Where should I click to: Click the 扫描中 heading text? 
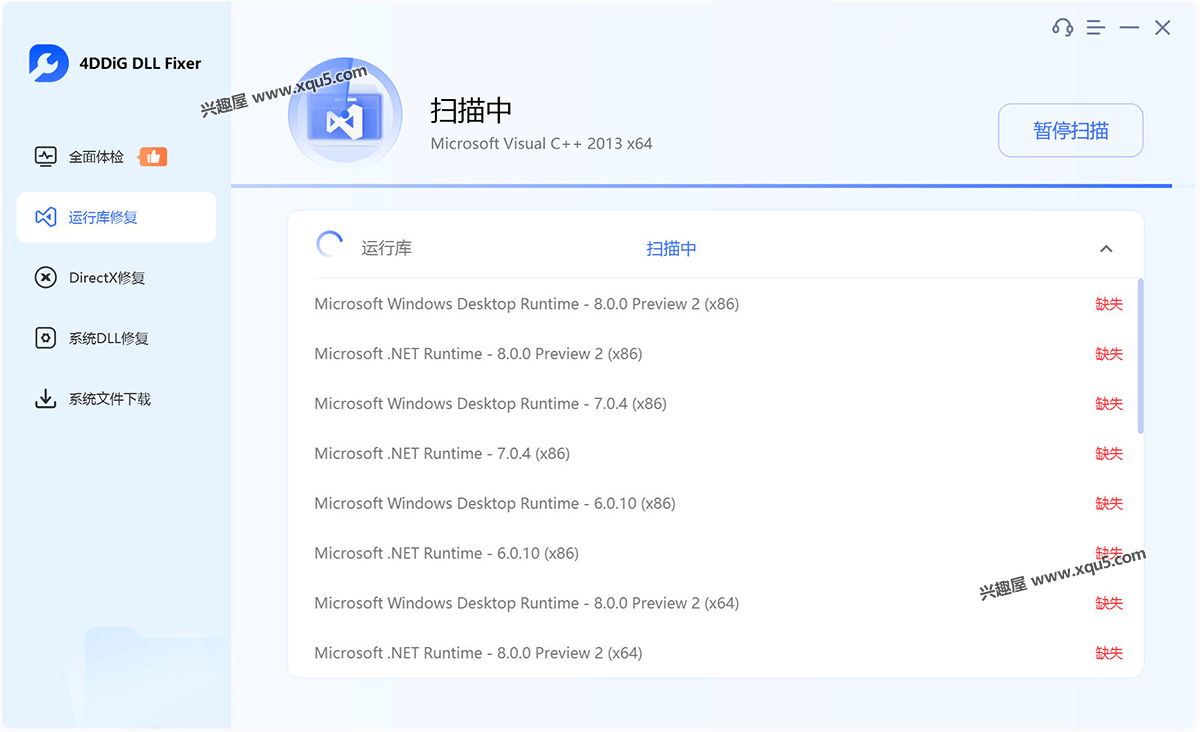471,110
